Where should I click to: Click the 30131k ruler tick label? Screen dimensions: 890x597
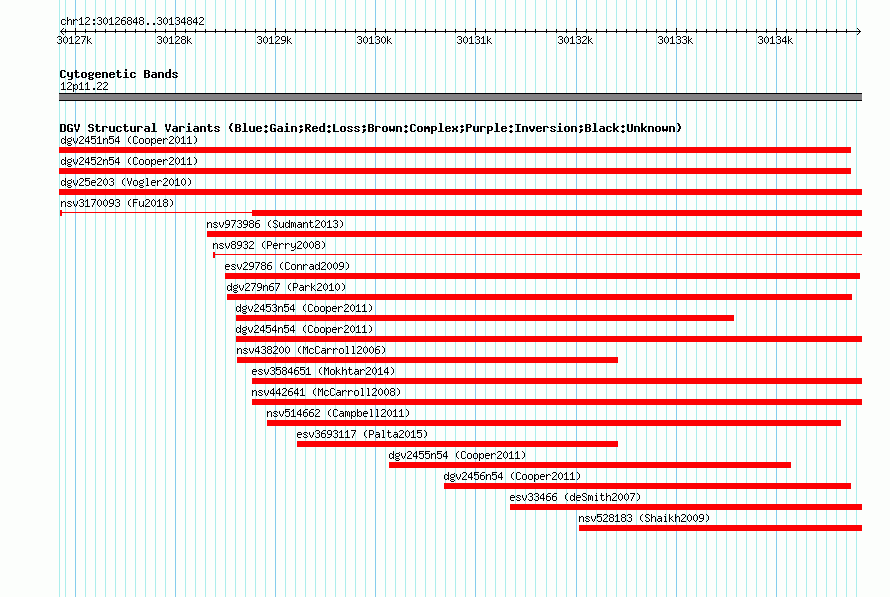click(x=474, y=40)
